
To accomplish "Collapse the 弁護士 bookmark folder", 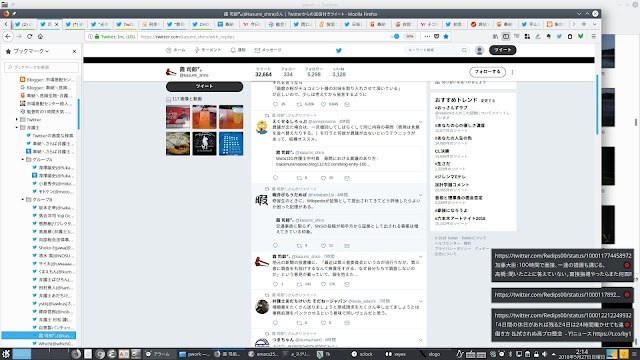I will (x=17, y=127).
